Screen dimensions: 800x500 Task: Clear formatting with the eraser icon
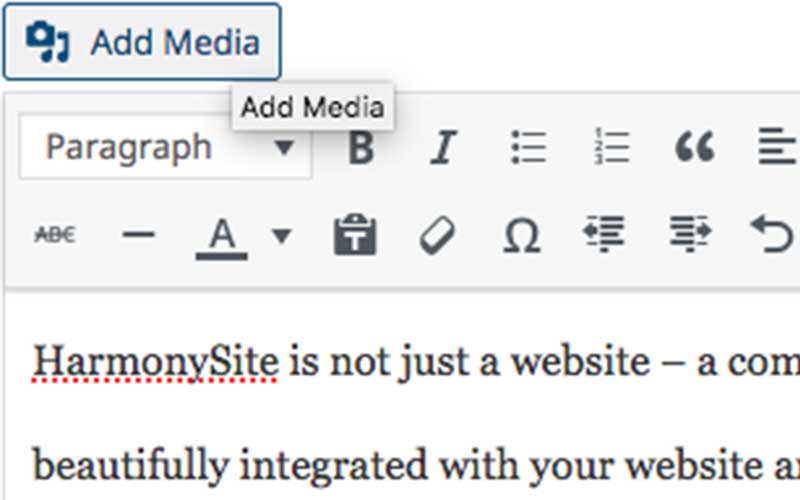coord(437,235)
